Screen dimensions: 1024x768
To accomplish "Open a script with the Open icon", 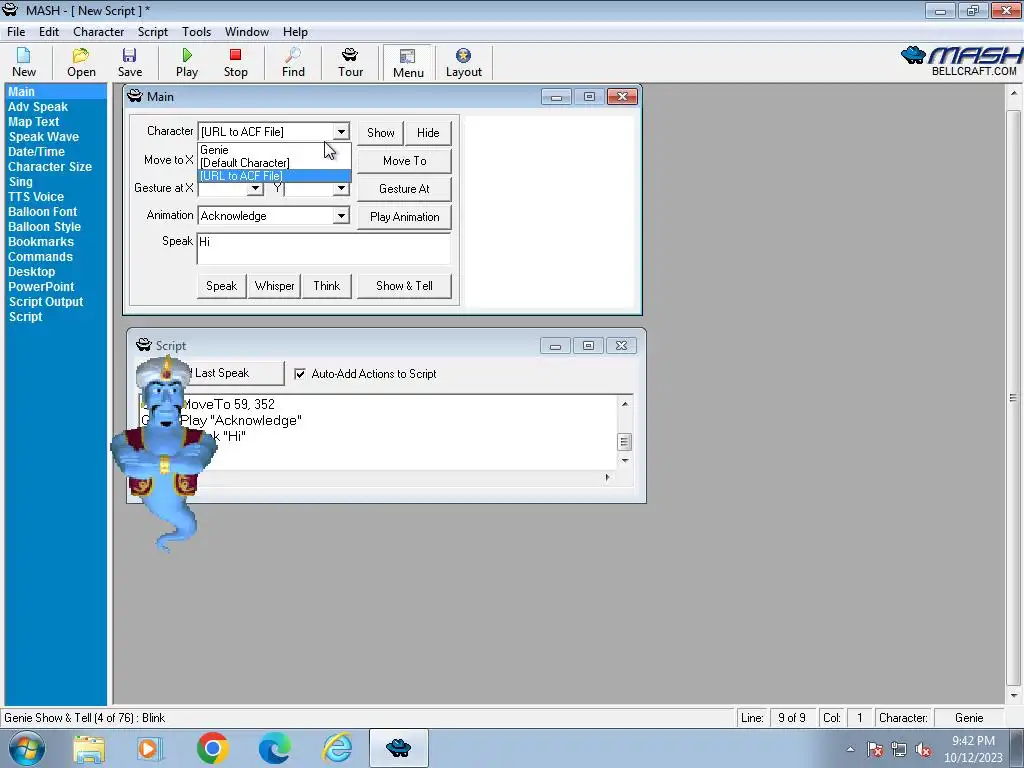I will pyautogui.click(x=81, y=63).
